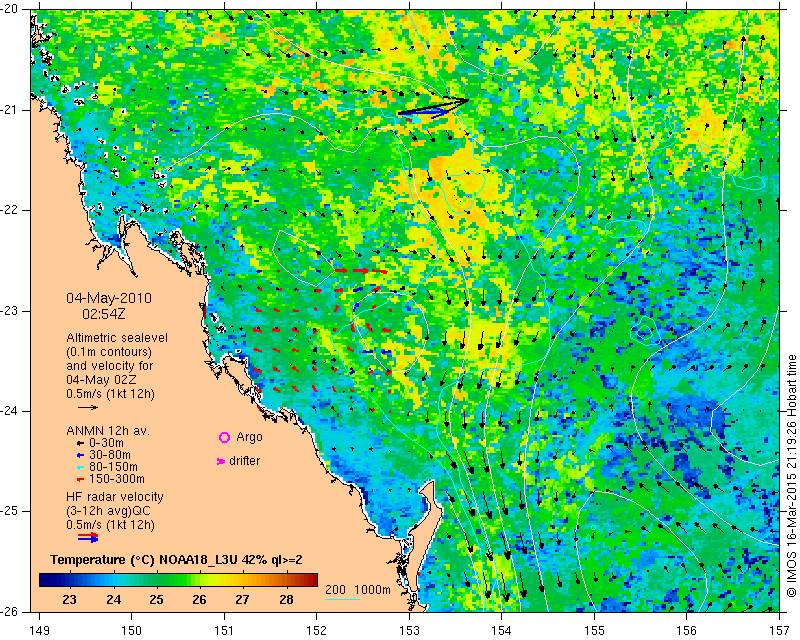Click the longitude axis label 155
800x640 pixels.
tap(594, 630)
